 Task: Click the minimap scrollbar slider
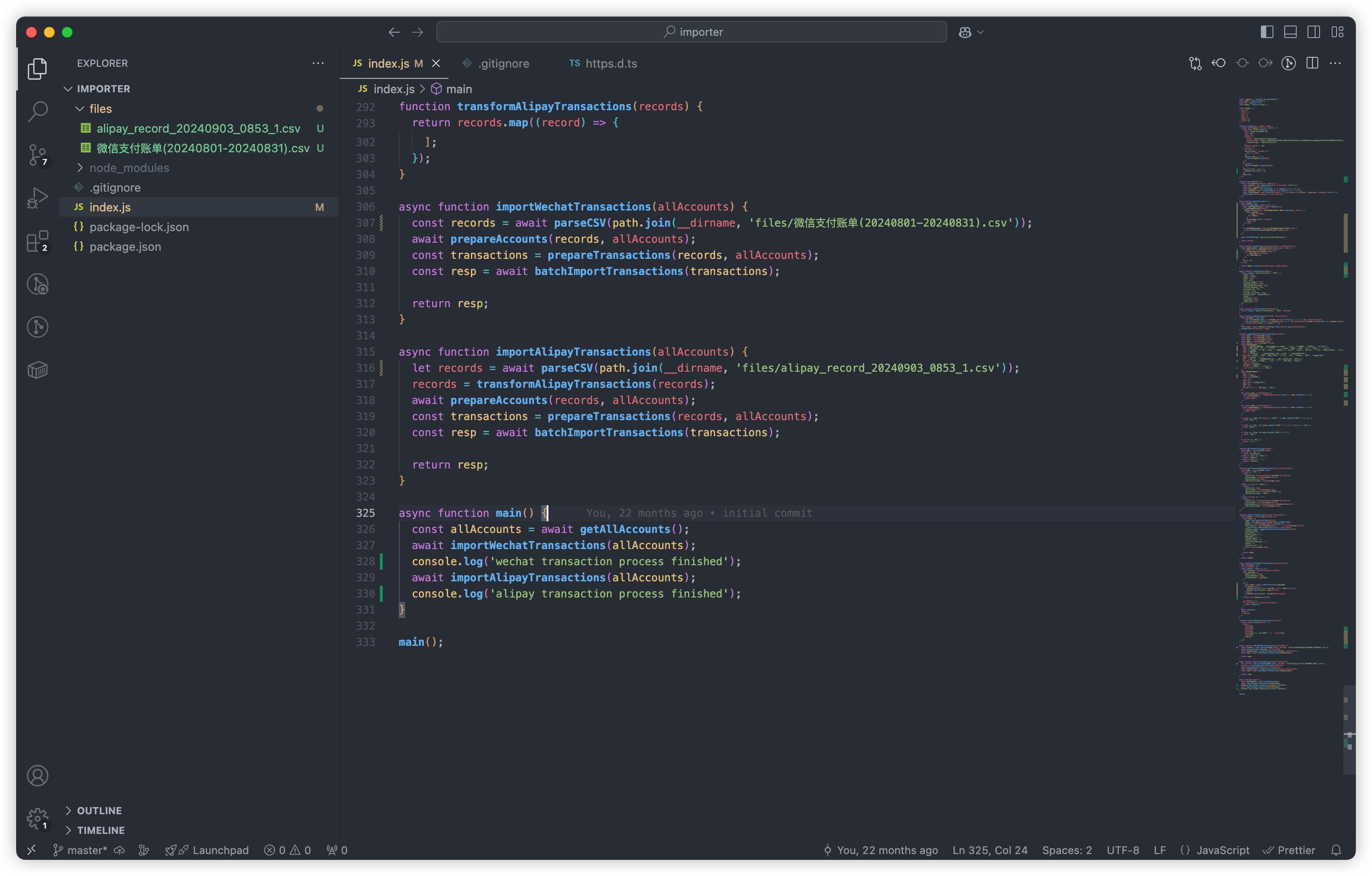pos(1349,729)
